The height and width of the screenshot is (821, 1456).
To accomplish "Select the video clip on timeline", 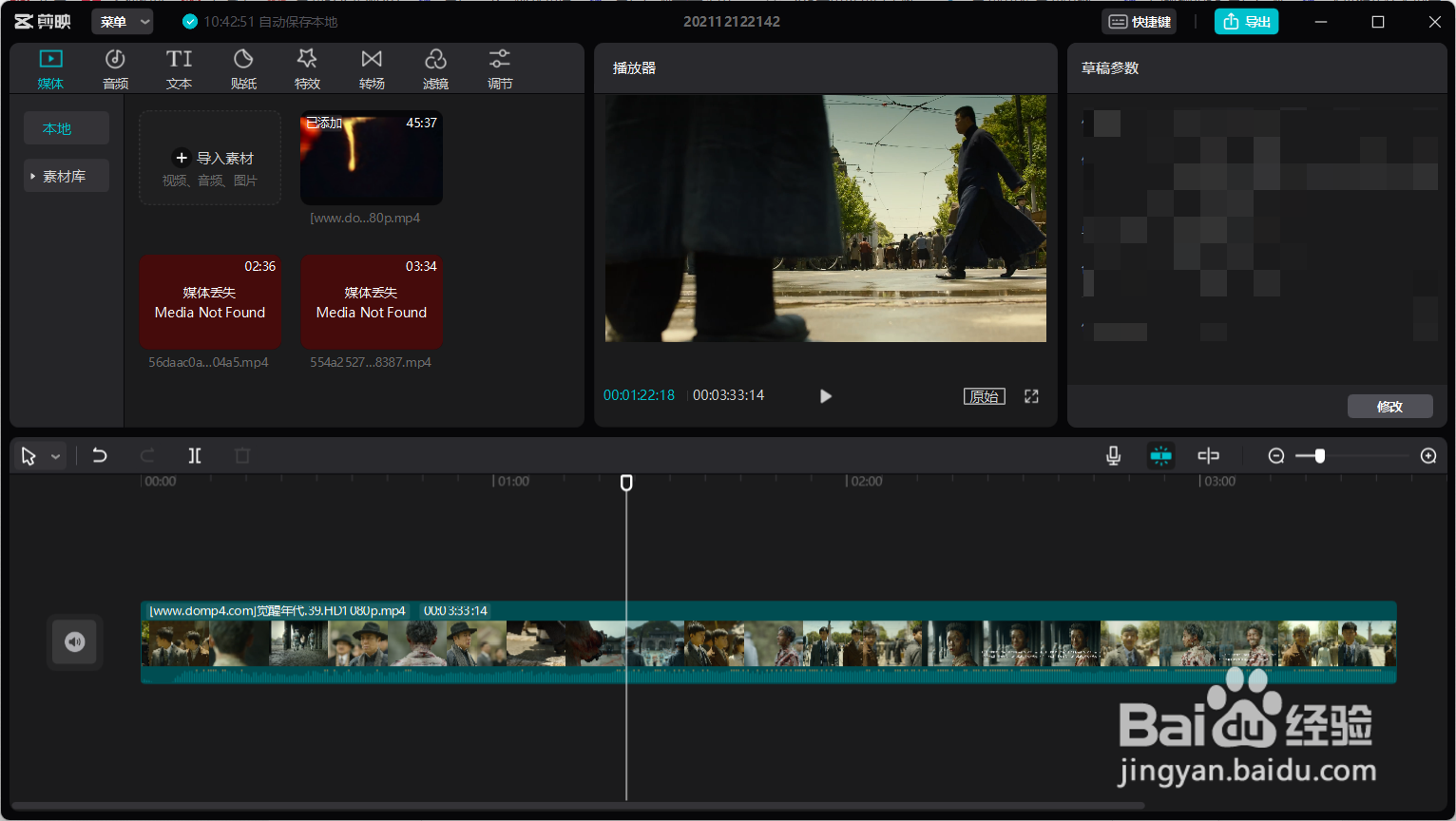I will [768, 642].
